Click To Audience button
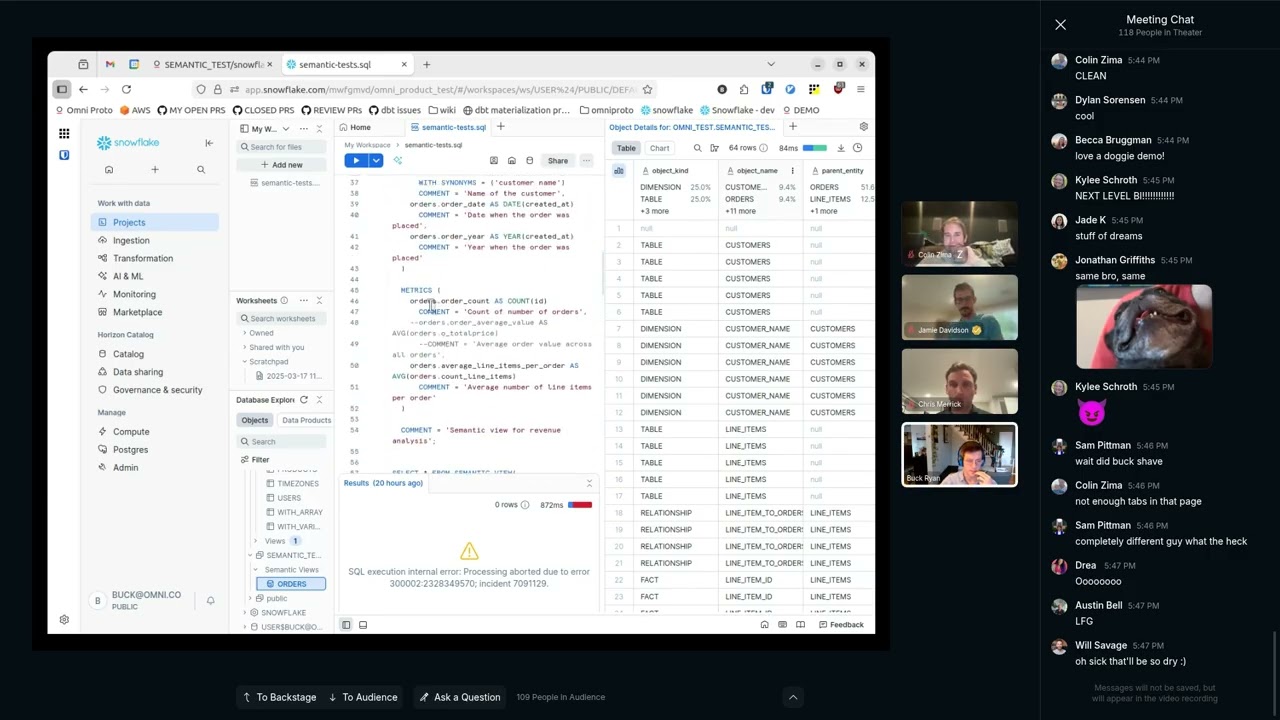This screenshot has width=1280, height=720. point(362,697)
